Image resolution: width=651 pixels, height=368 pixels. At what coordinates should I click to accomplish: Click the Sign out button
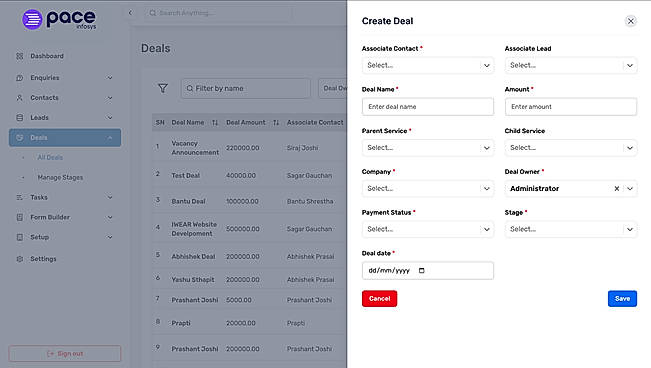pyautogui.click(x=65, y=353)
